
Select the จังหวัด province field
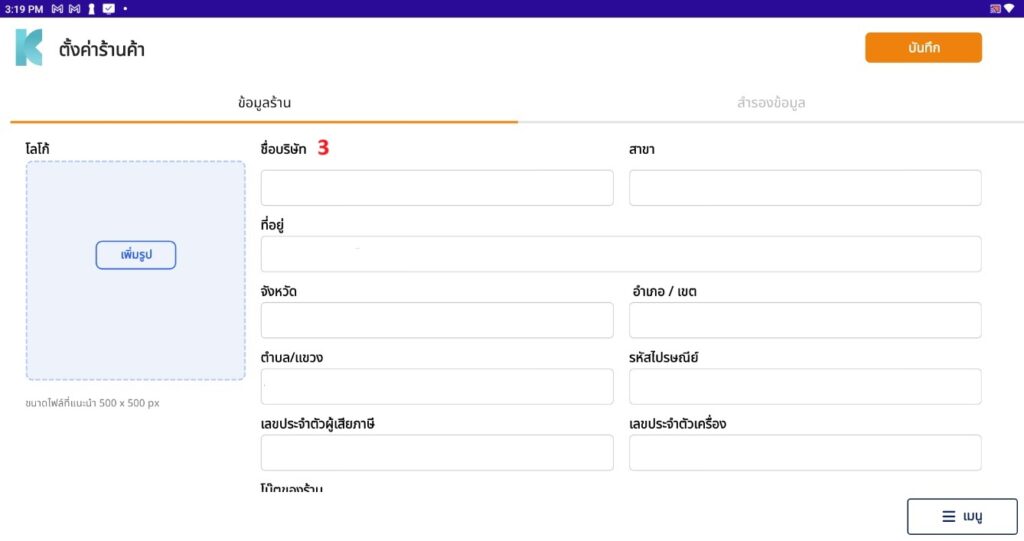(x=437, y=320)
